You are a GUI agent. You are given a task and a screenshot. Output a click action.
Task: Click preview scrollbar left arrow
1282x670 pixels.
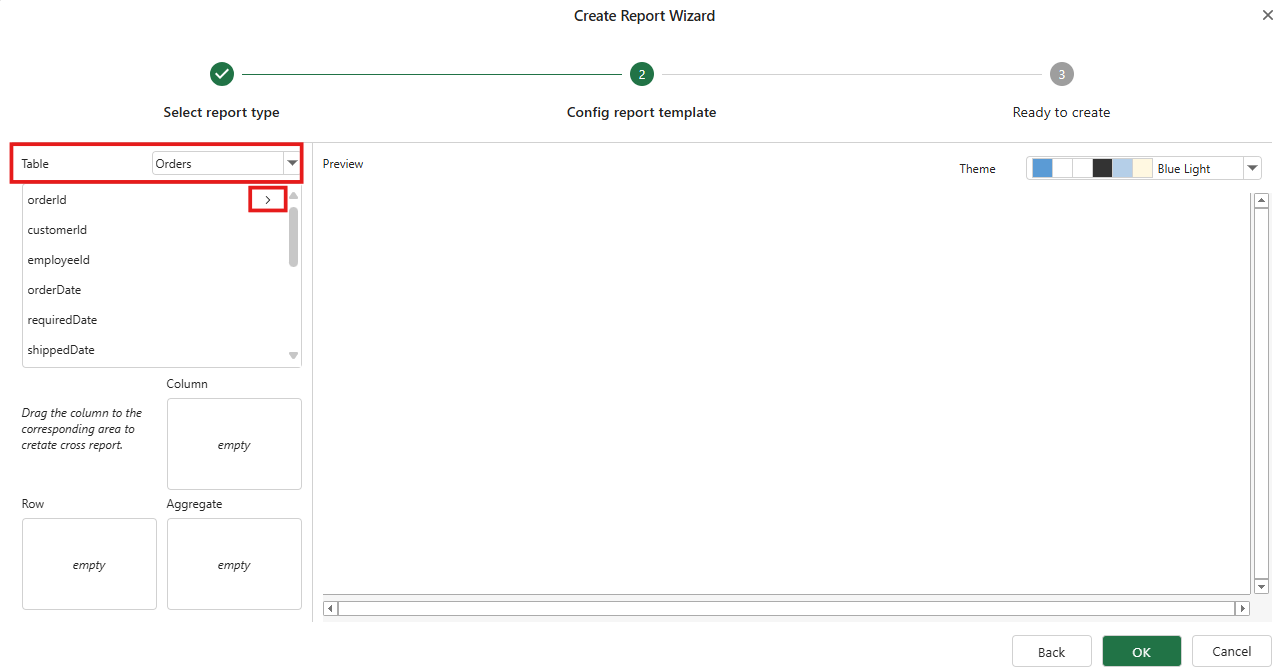(x=331, y=608)
